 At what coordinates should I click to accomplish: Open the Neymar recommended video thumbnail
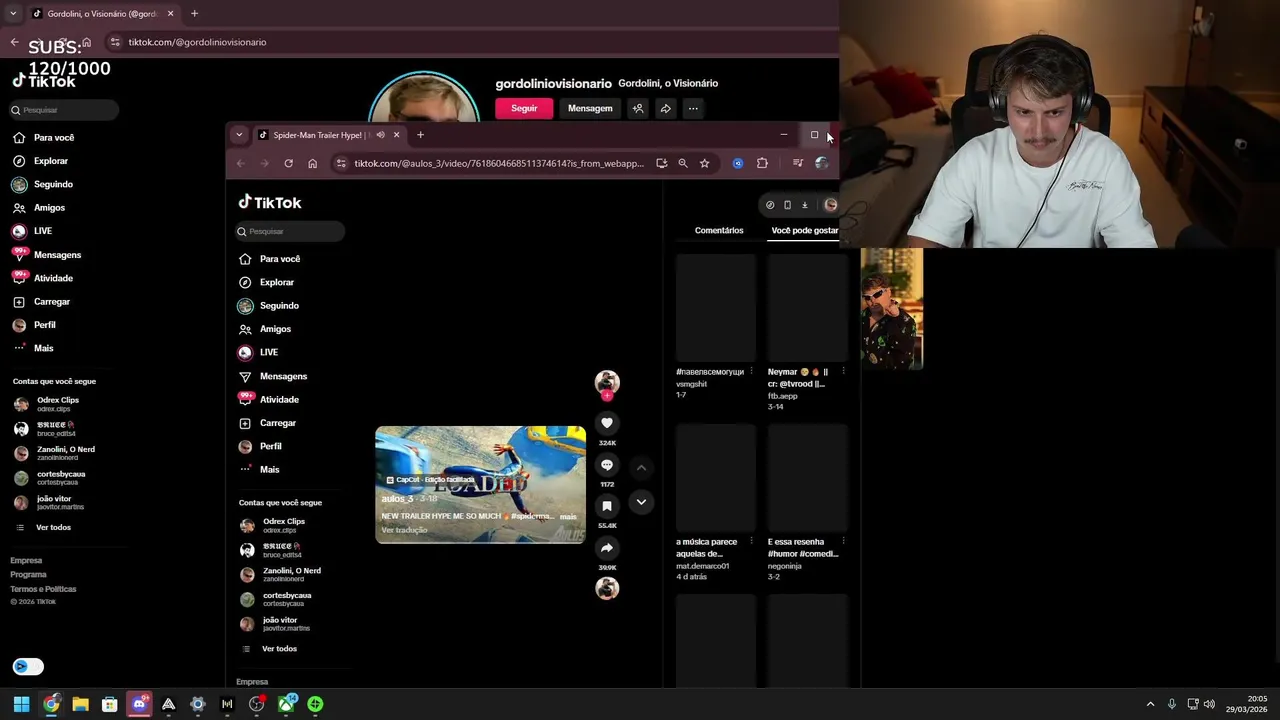click(x=807, y=307)
